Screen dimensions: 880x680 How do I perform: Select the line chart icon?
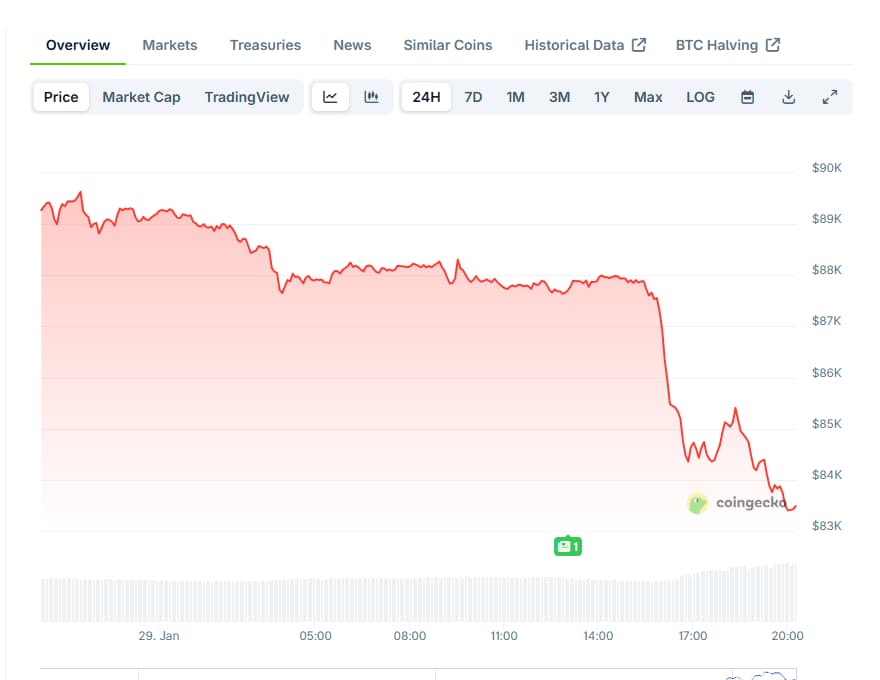pyautogui.click(x=330, y=97)
